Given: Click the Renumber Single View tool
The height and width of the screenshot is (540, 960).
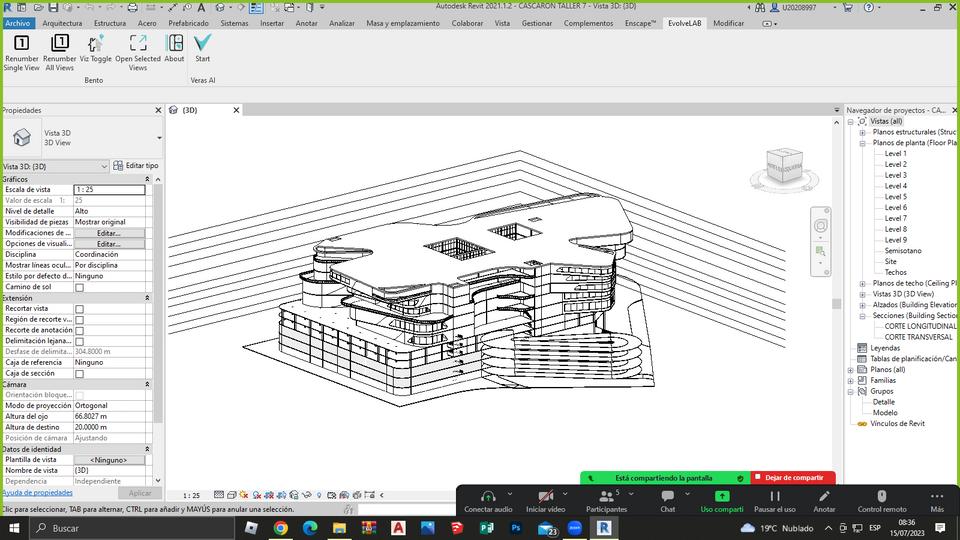Looking at the screenshot, I should click(x=21, y=53).
